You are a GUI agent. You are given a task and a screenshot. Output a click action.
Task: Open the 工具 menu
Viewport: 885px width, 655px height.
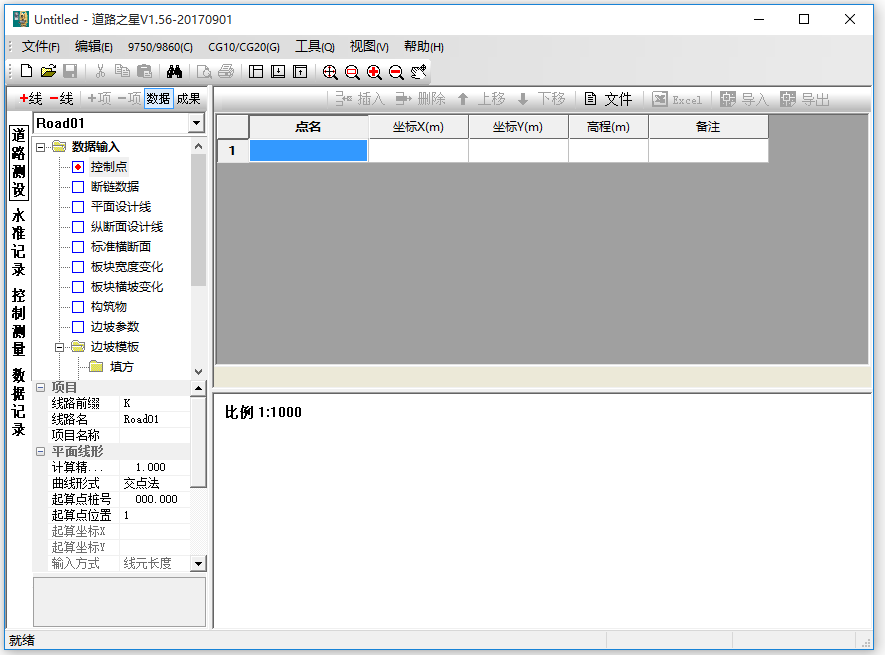point(314,47)
